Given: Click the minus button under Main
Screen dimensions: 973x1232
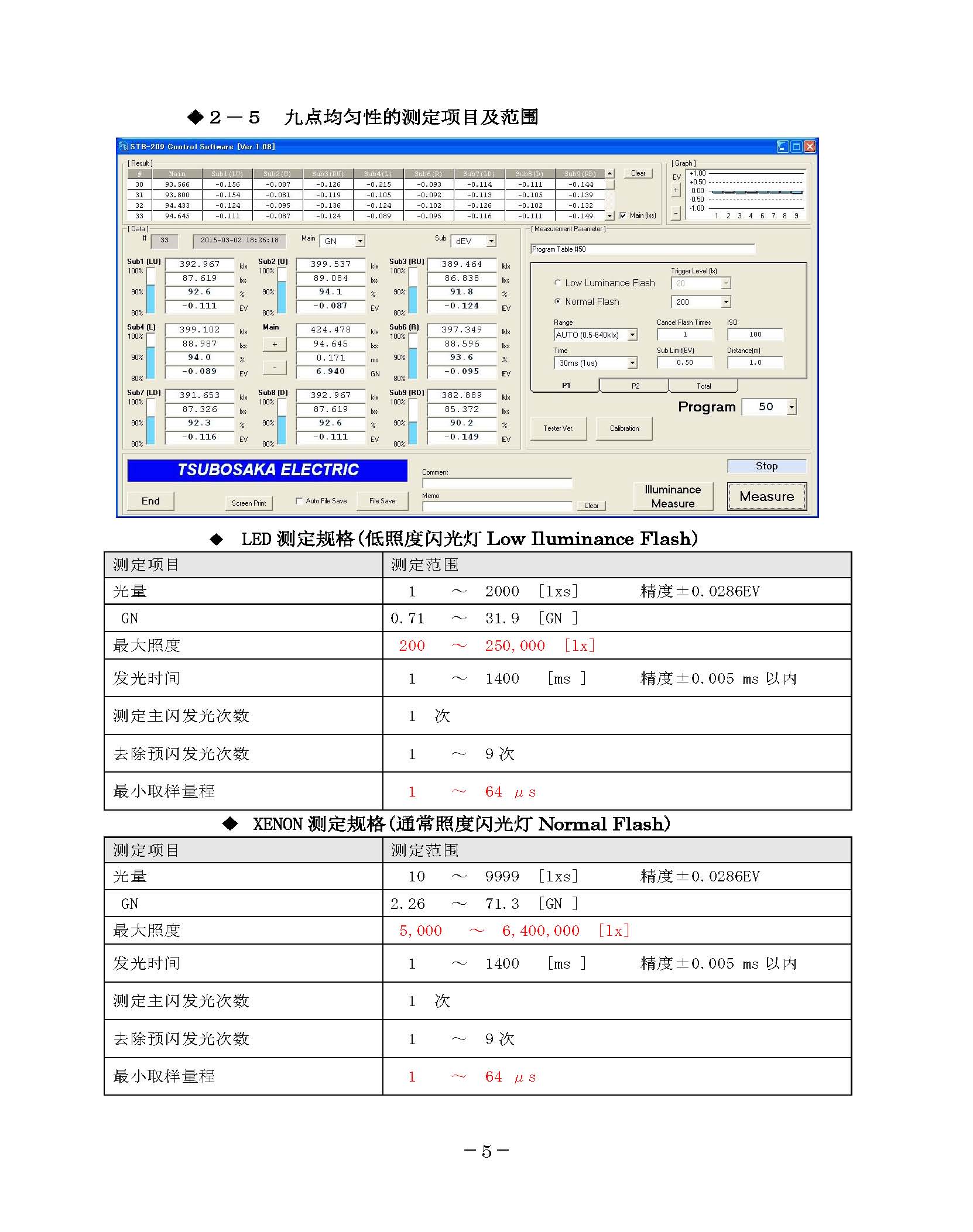Looking at the screenshot, I should pyautogui.click(x=275, y=368).
